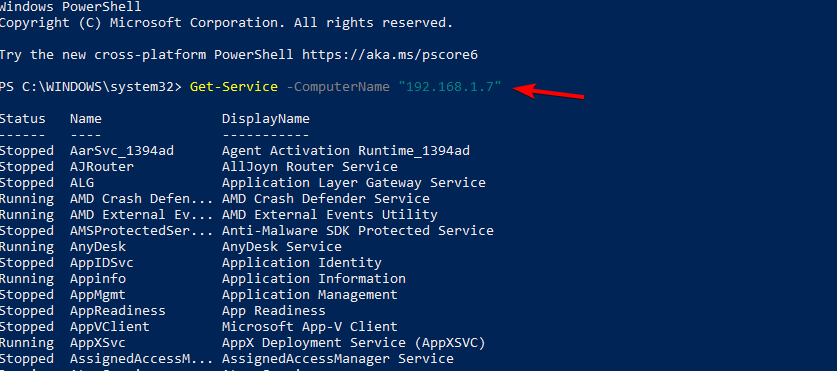
Task: Click the Appinfo service name
Action: (98, 279)
